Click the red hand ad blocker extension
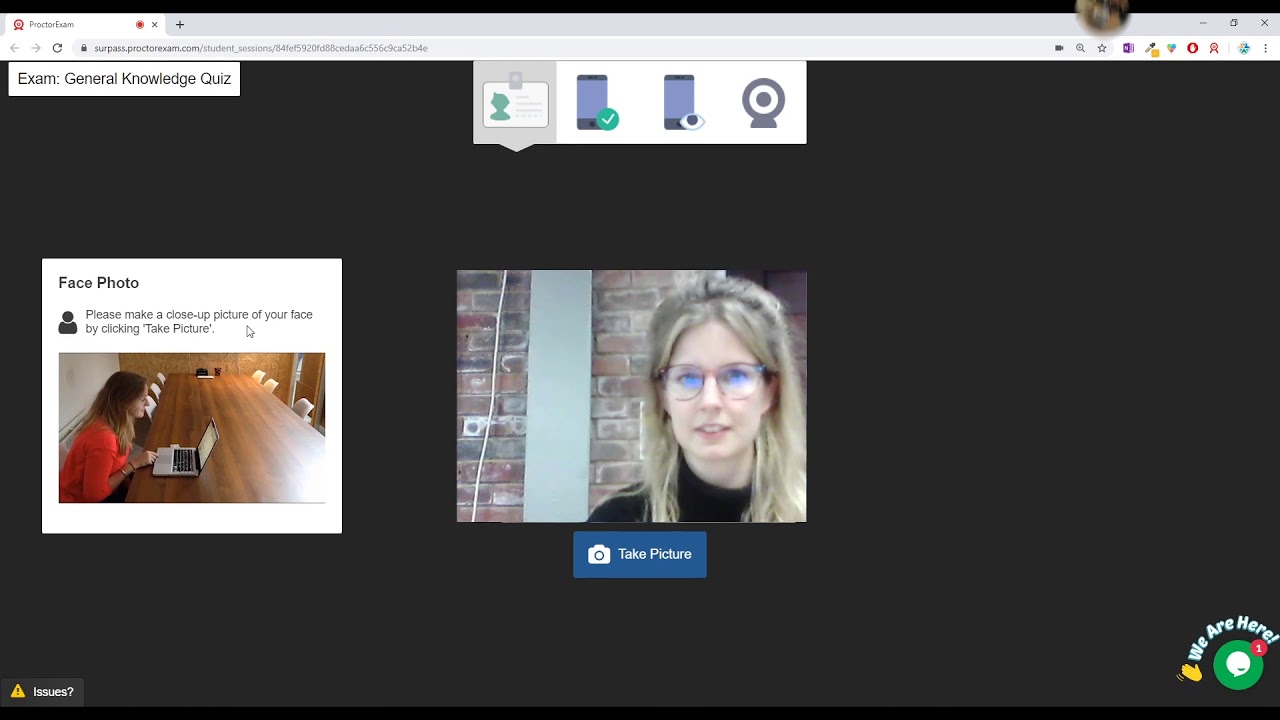This screenshot has height=720, width=1280. pyautogui.click(x=1192, y=48)
